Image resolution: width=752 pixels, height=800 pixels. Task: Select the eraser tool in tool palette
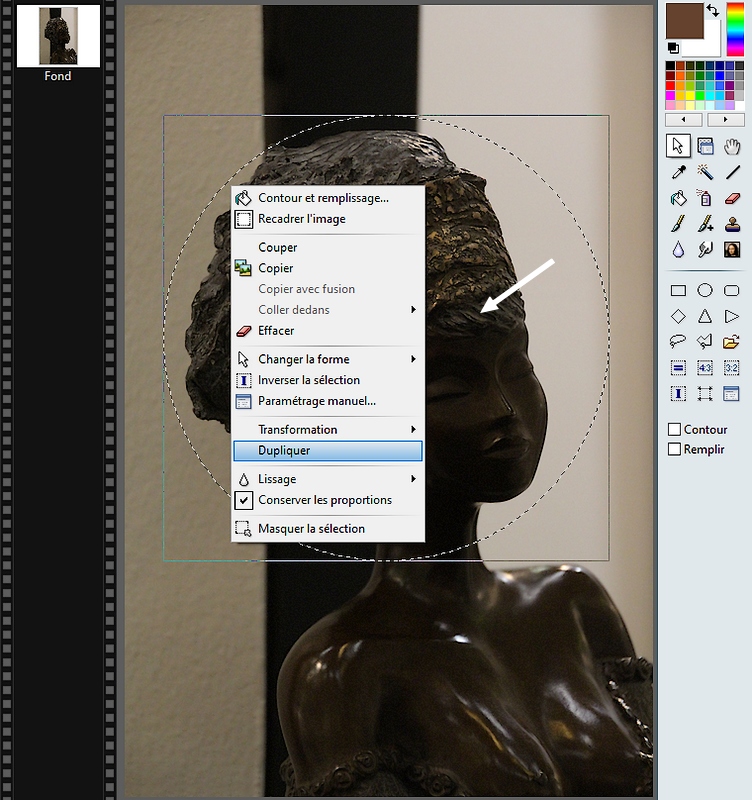coord(732,198)
